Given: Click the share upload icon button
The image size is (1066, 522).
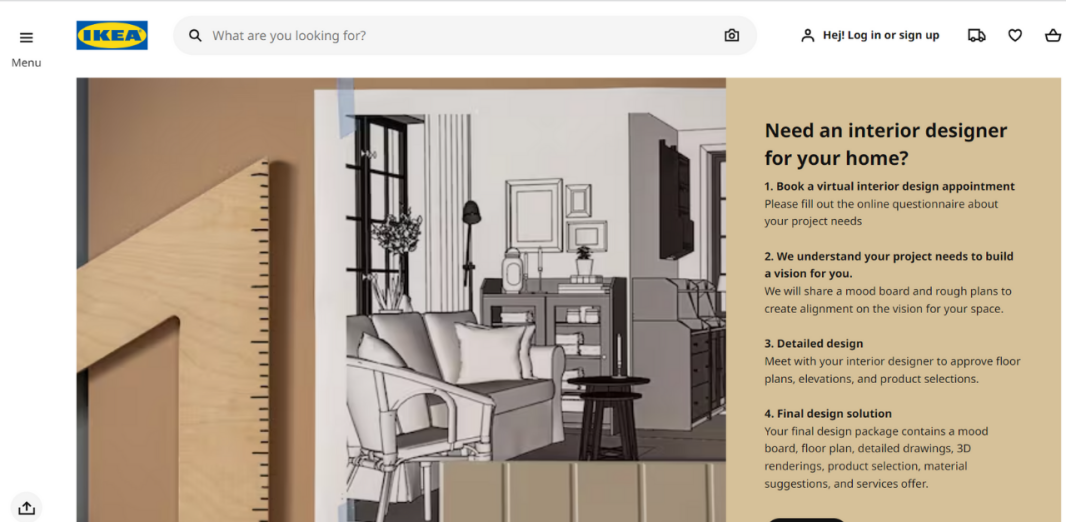Looking at the screenshot, I should tap(26, 507).
